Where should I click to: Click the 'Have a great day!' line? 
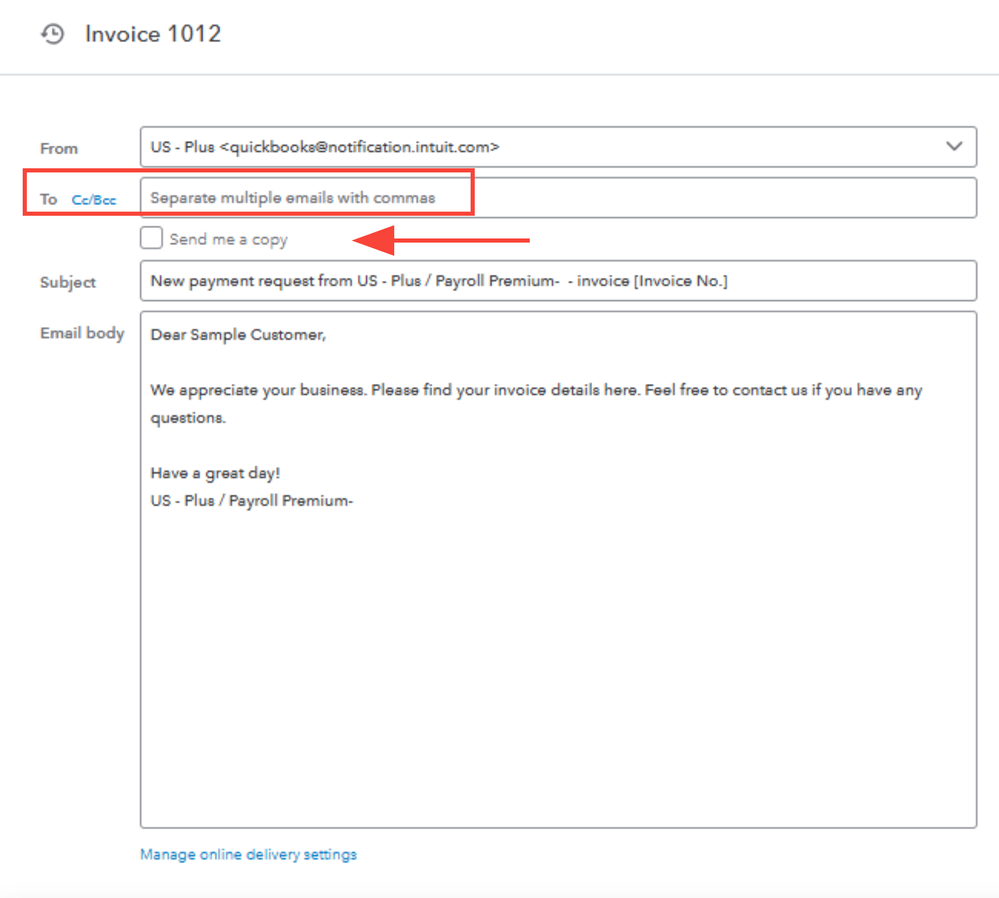pyautogui.click(x=215, y=473)
